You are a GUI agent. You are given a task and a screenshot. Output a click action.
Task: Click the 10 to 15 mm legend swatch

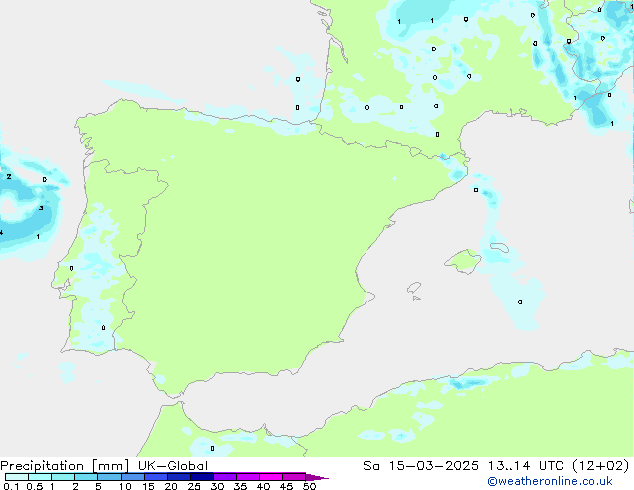[132, 477]
